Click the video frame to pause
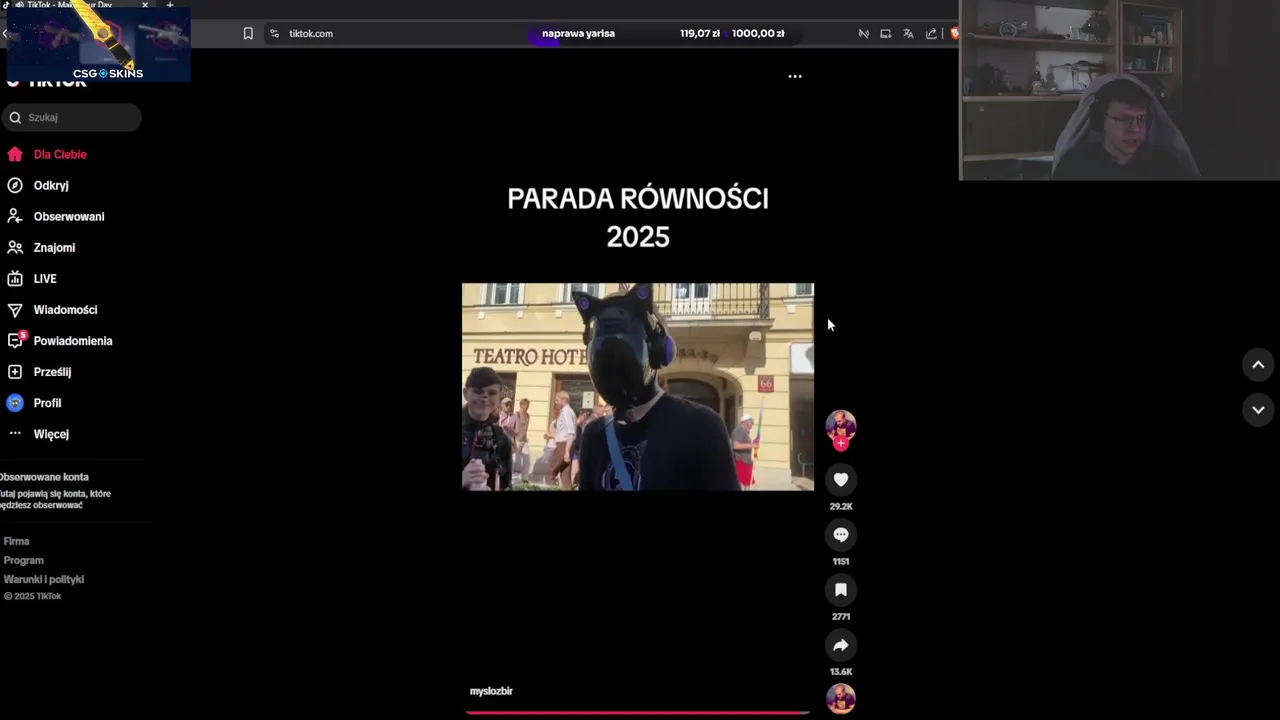 click(x=638, y=386)
